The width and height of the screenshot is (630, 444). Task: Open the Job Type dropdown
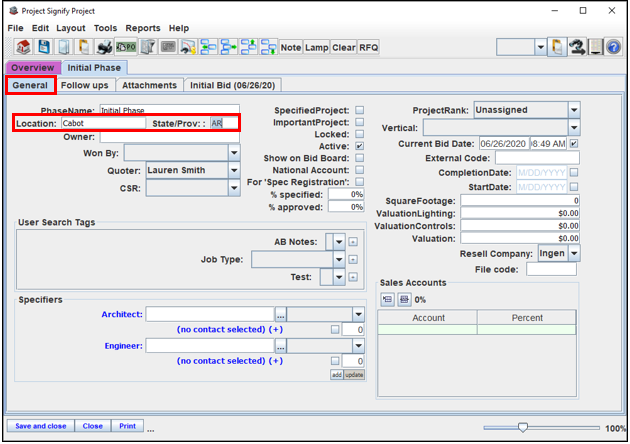(339, 260)
